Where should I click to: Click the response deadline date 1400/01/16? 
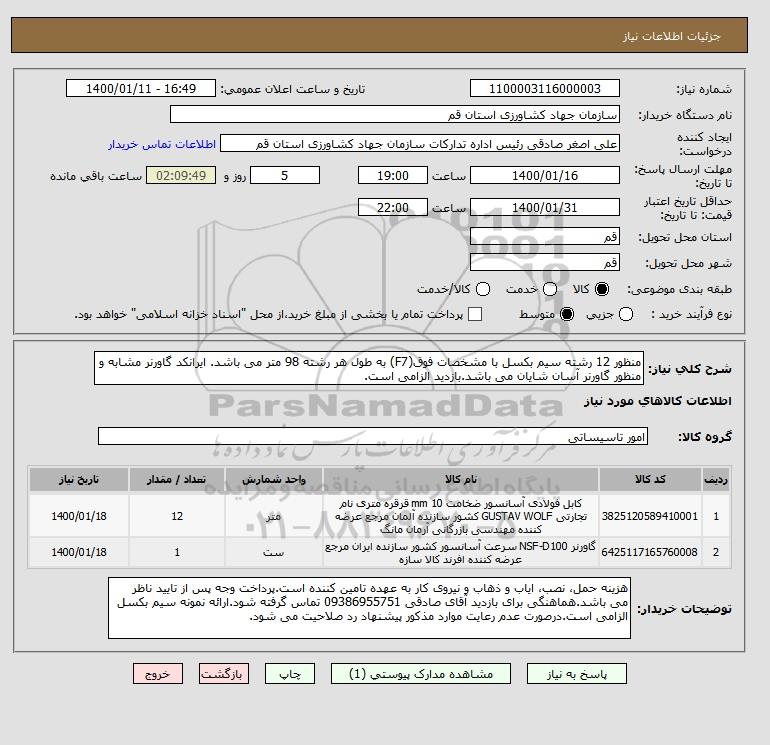coord(545,175)
